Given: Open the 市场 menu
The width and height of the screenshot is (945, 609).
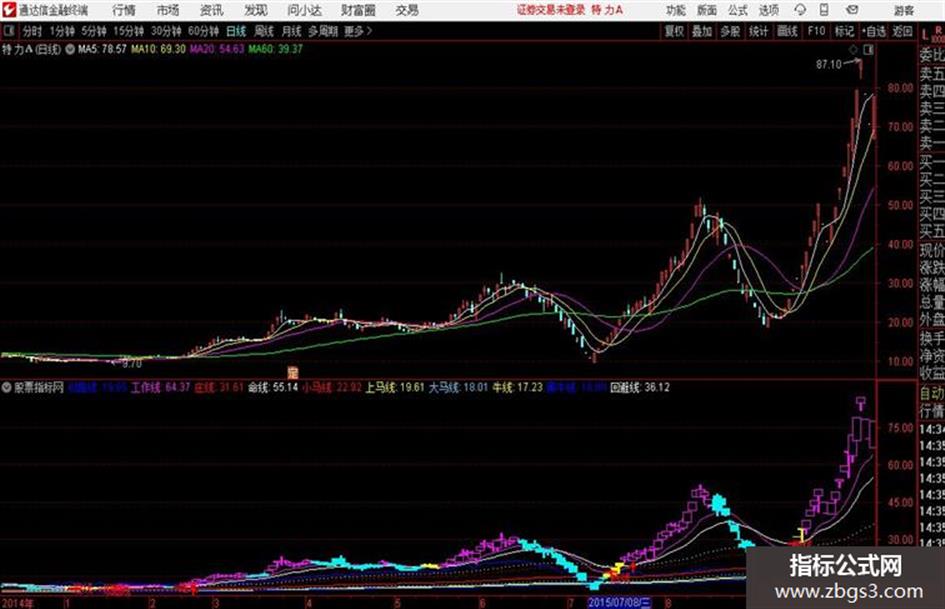Looking at the screenshot, I should 168,10.
